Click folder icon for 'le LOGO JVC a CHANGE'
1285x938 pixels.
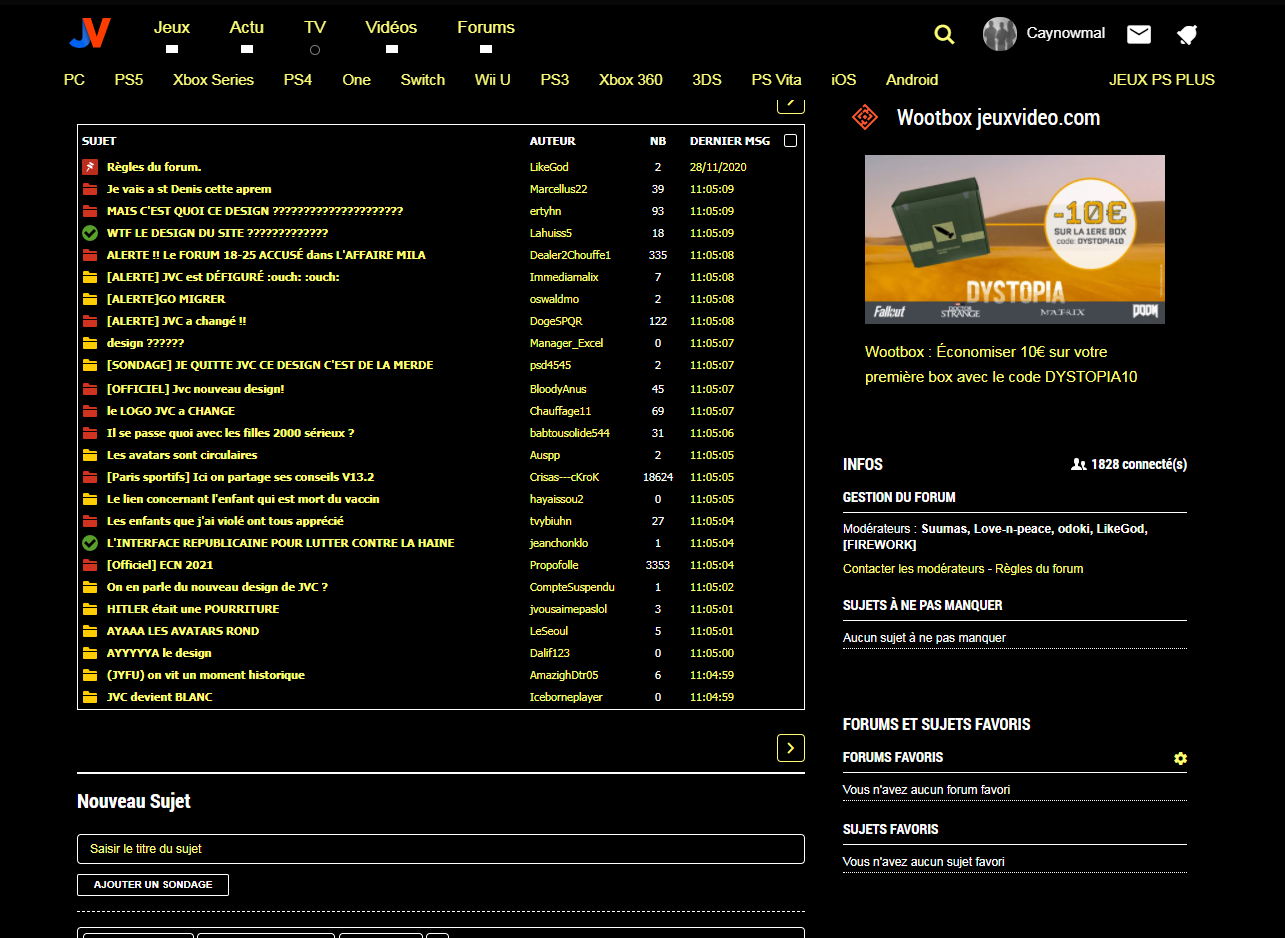click(90, 411)
